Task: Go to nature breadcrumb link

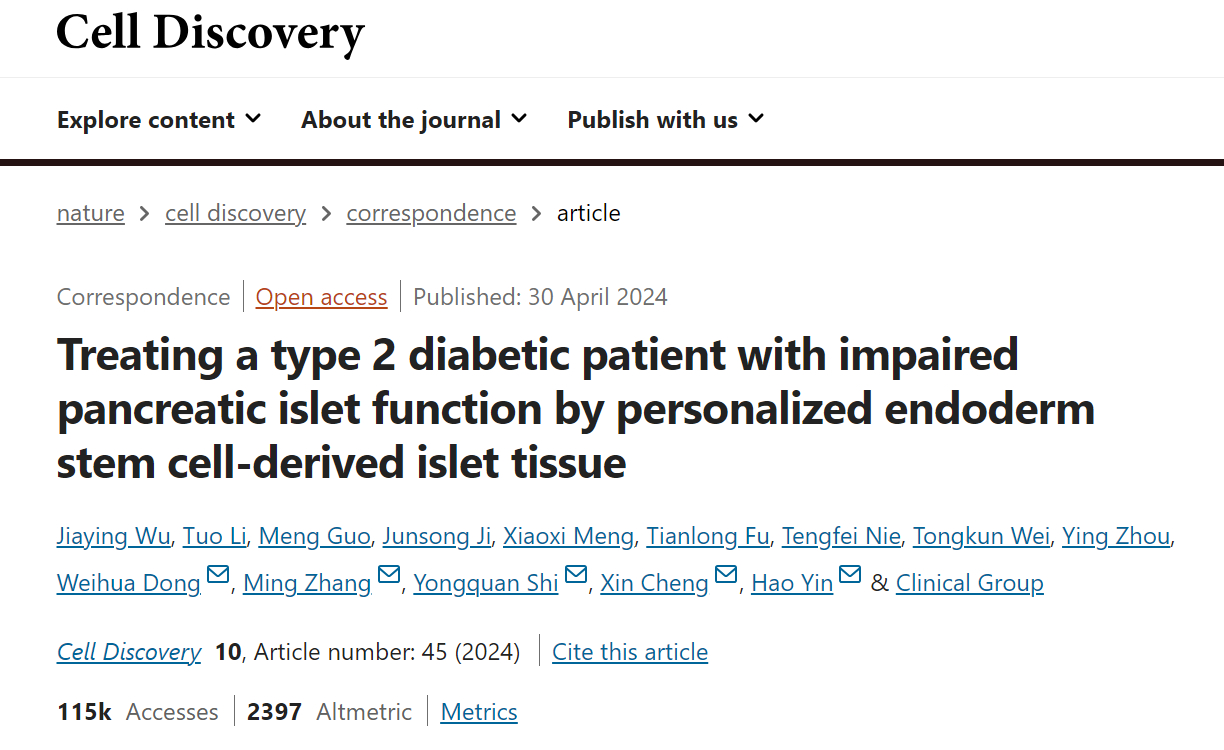Action: tap(91, 213)
